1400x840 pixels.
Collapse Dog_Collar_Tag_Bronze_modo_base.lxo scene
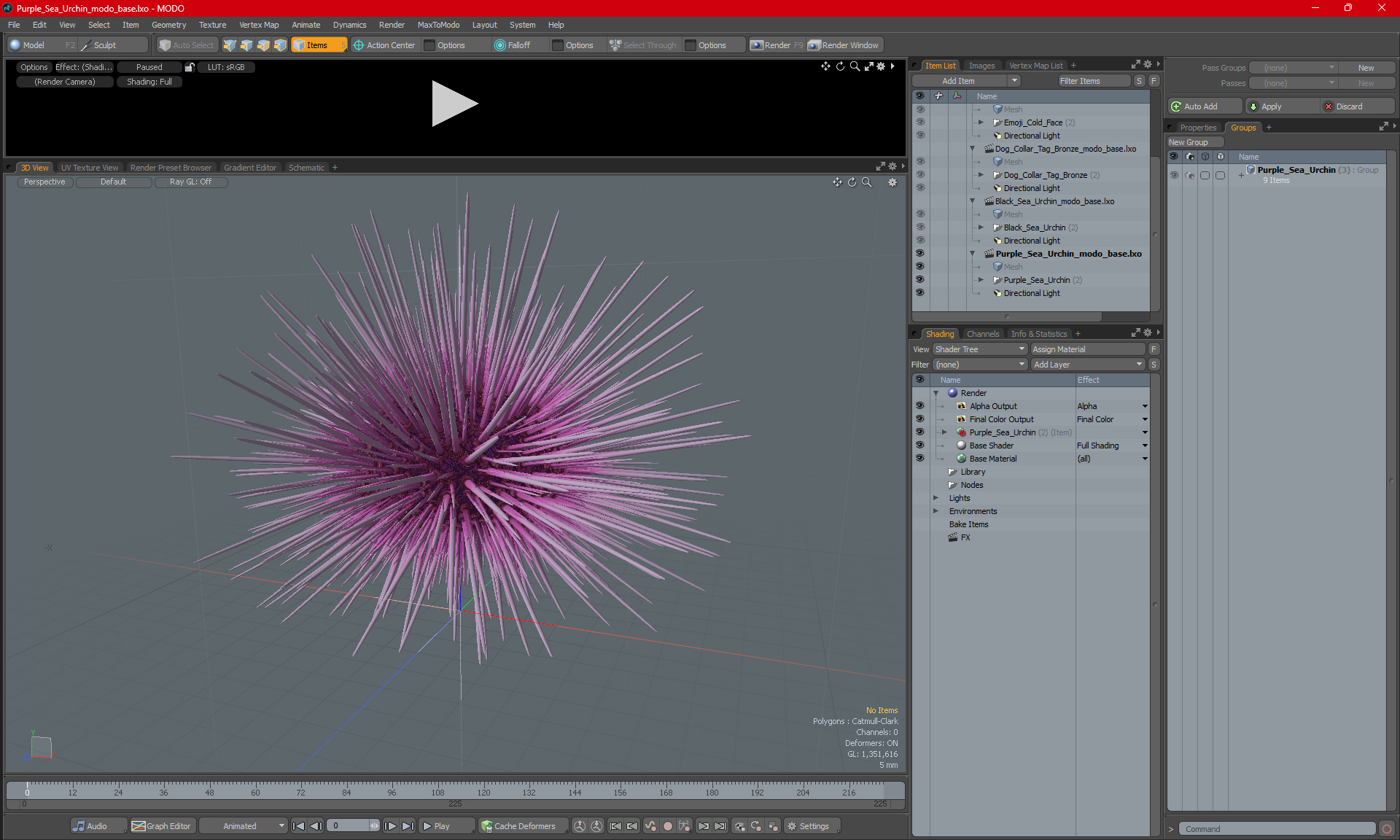pos(973,149)
